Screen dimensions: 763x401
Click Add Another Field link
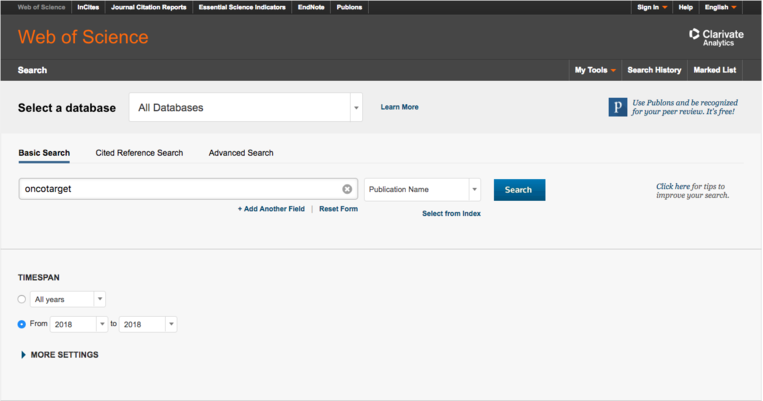coord(271,209)
